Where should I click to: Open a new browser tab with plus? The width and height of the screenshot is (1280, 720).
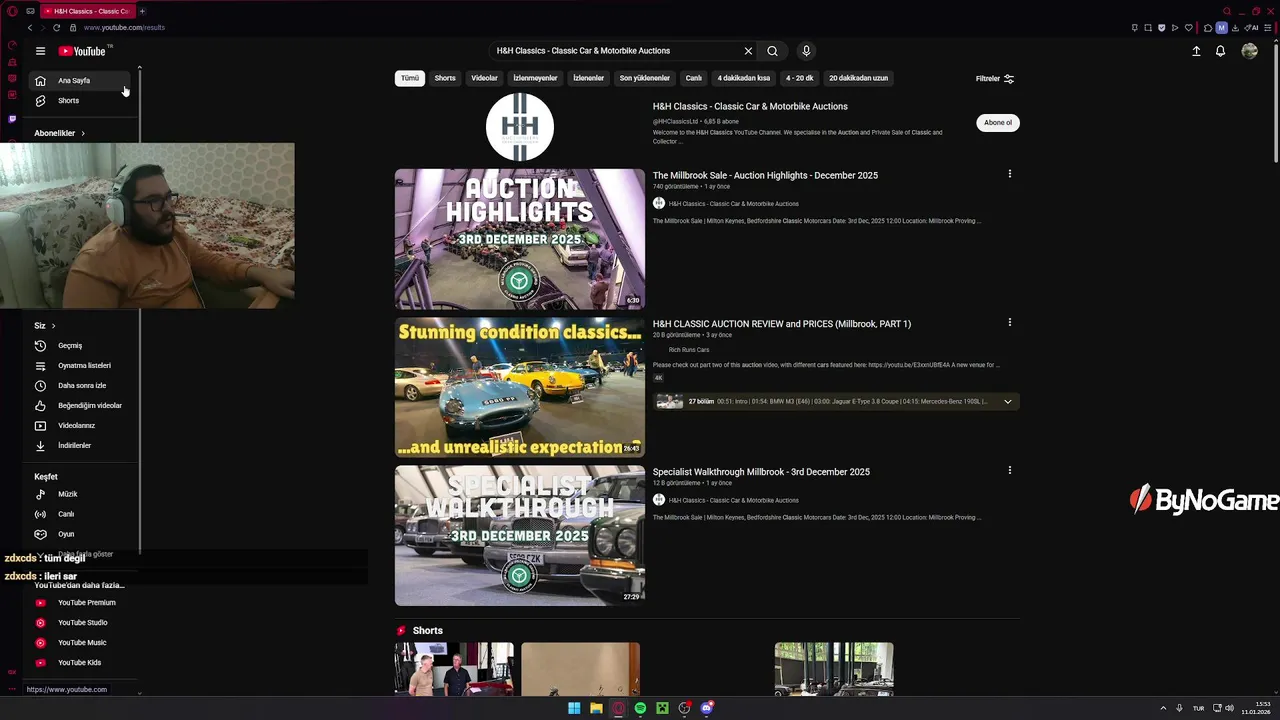[142, 11]
